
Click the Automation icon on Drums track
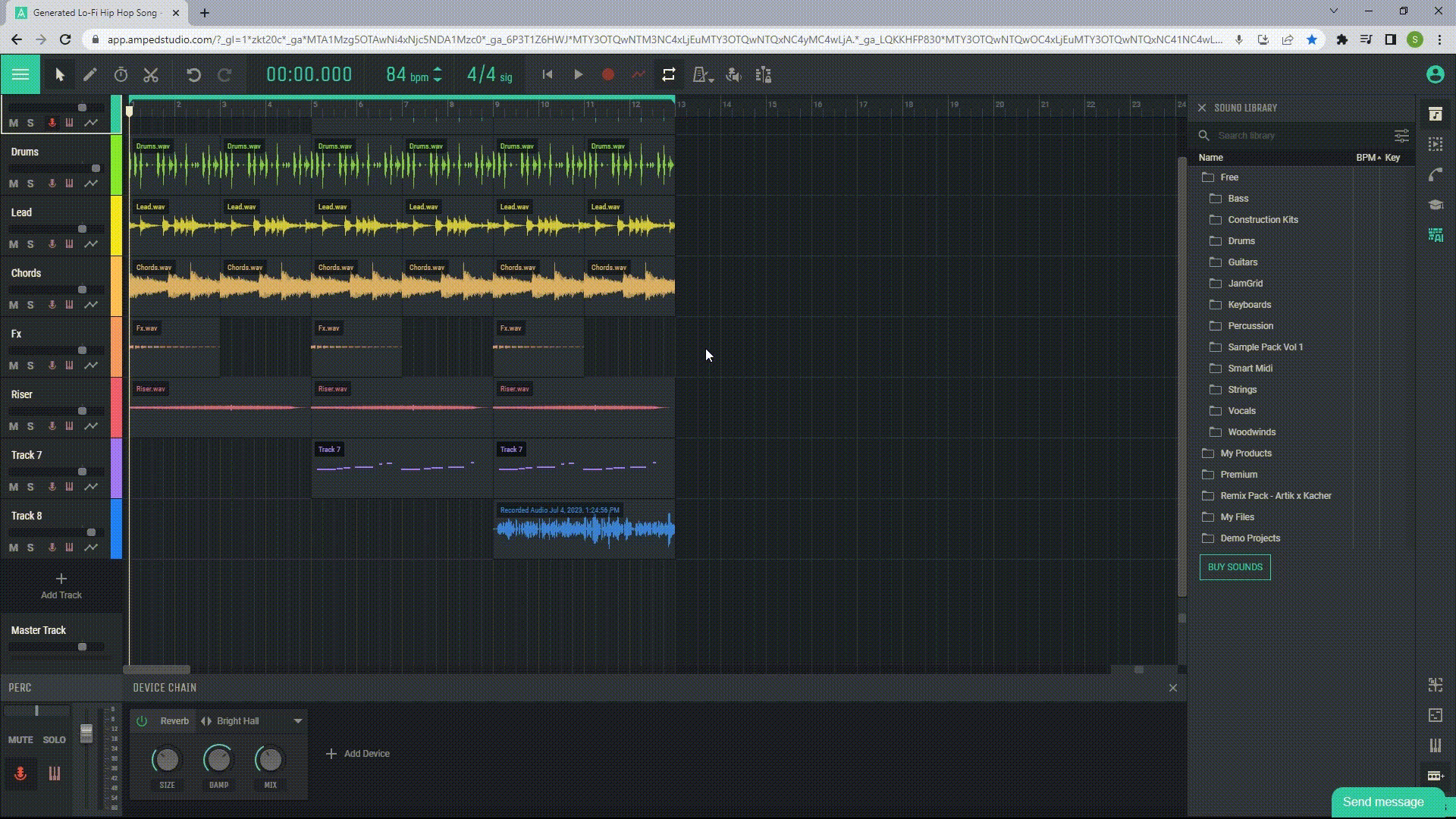pyautogui.click(x=91, y=183)
